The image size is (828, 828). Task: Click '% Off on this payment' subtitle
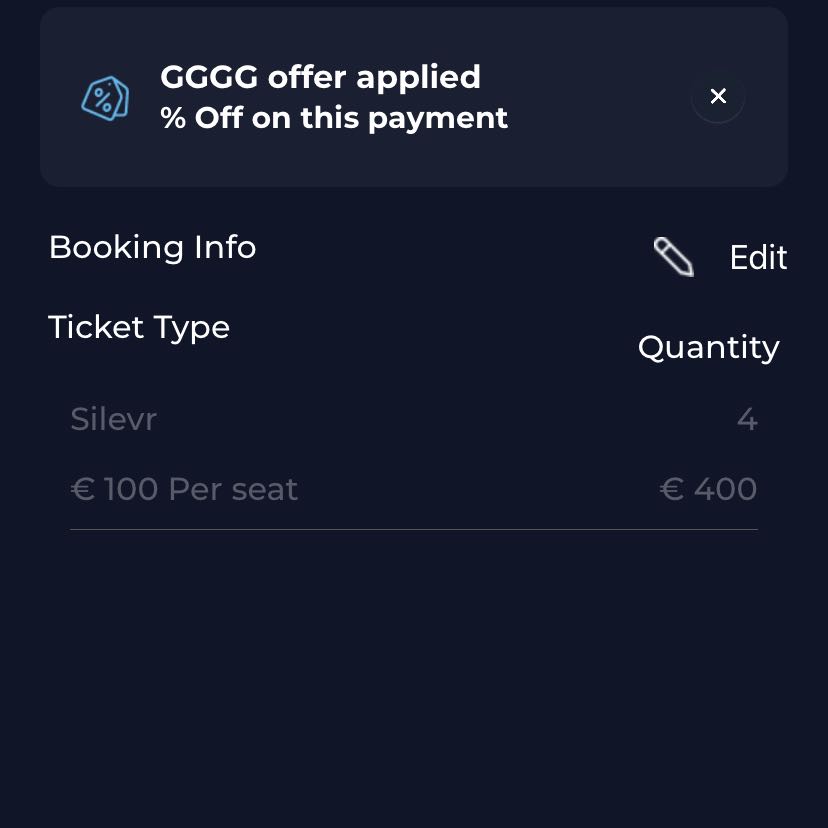[x=334, y=118]
